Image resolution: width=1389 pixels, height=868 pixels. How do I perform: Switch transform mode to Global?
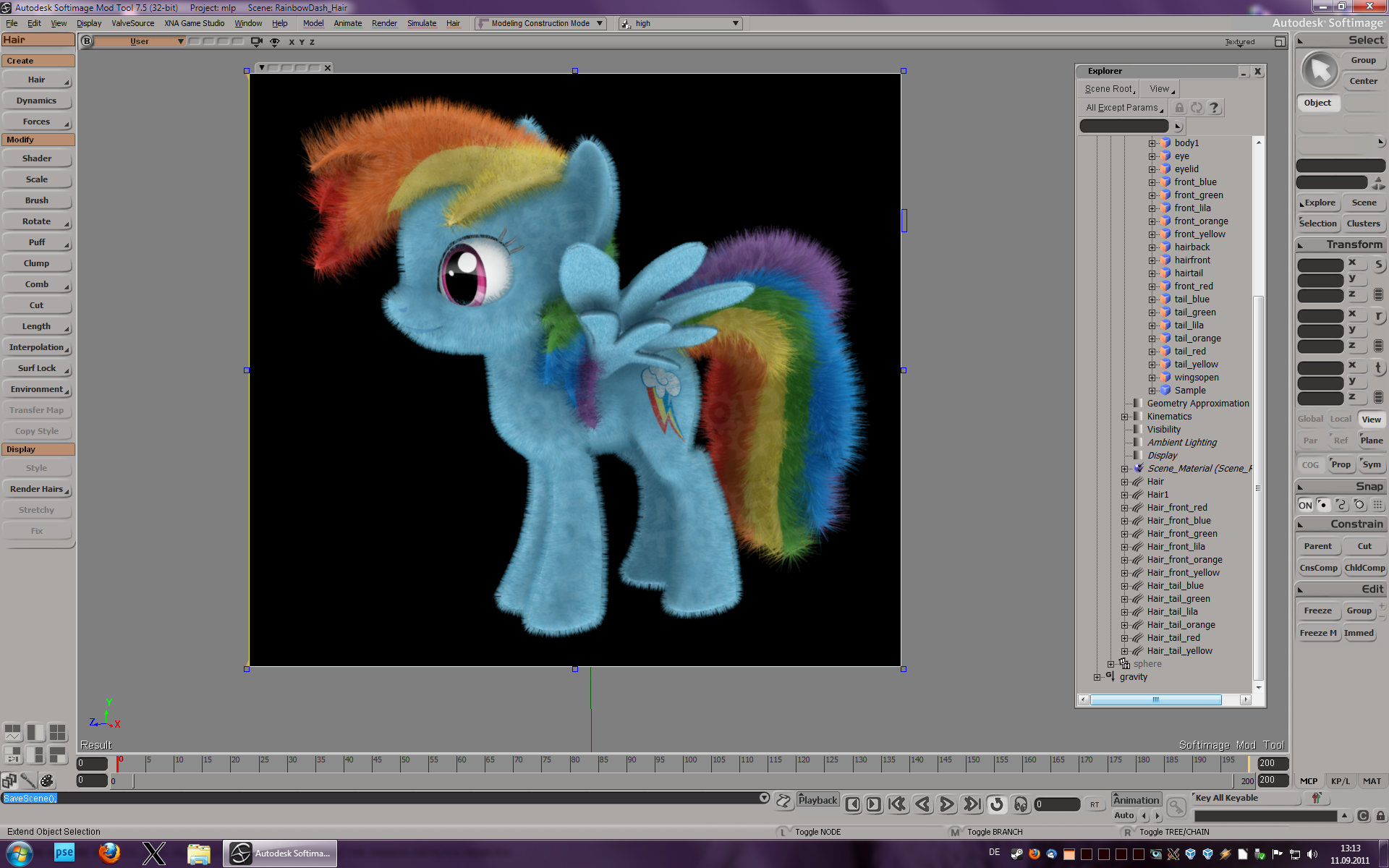(1309, 419)
